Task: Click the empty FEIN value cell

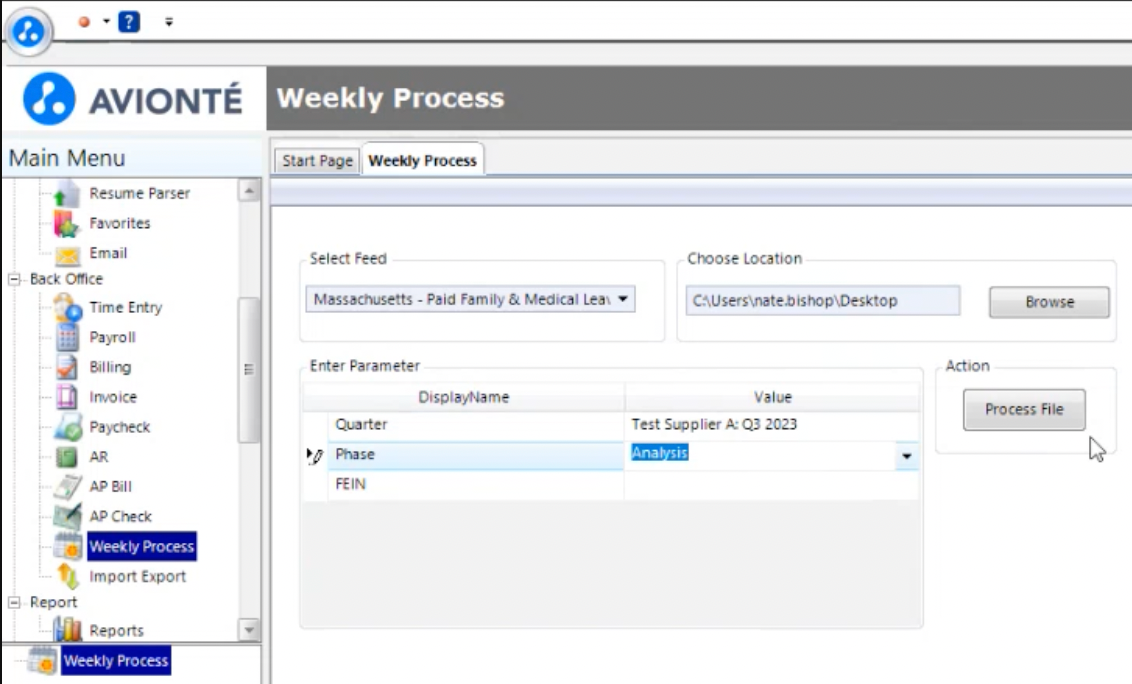Action: [x=772, y=485]
